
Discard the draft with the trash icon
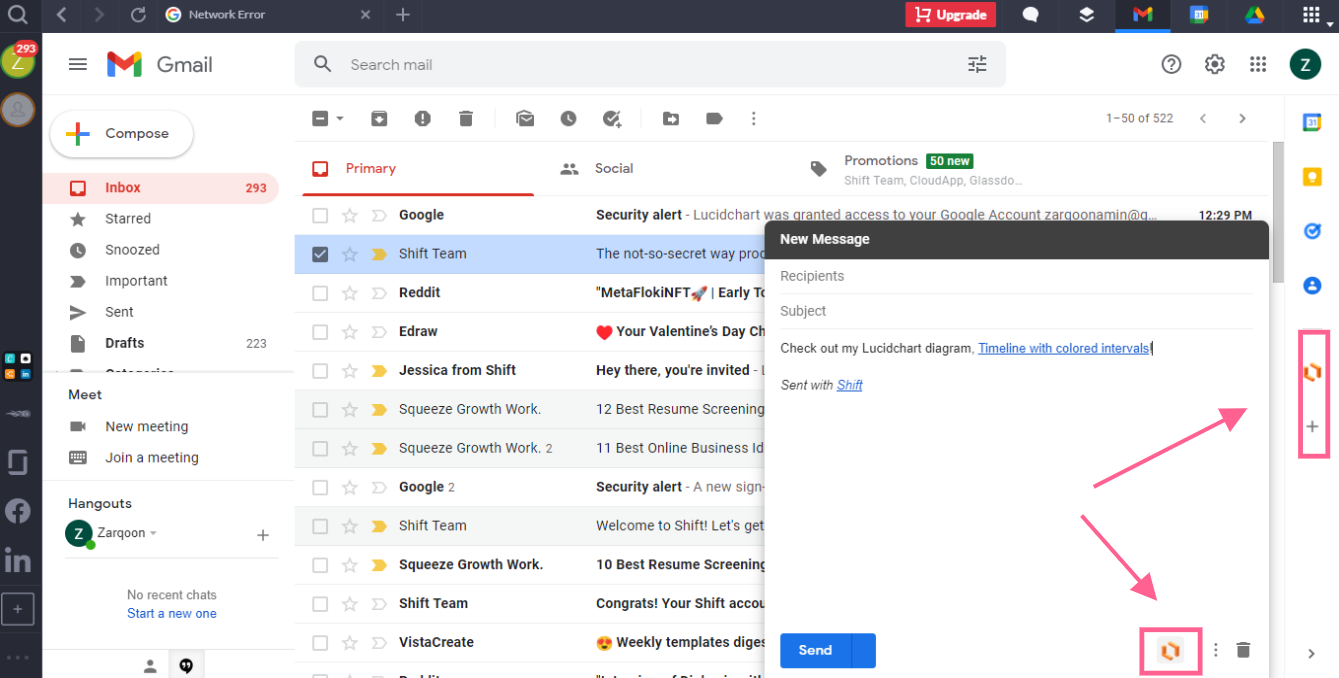(1243, 650)
